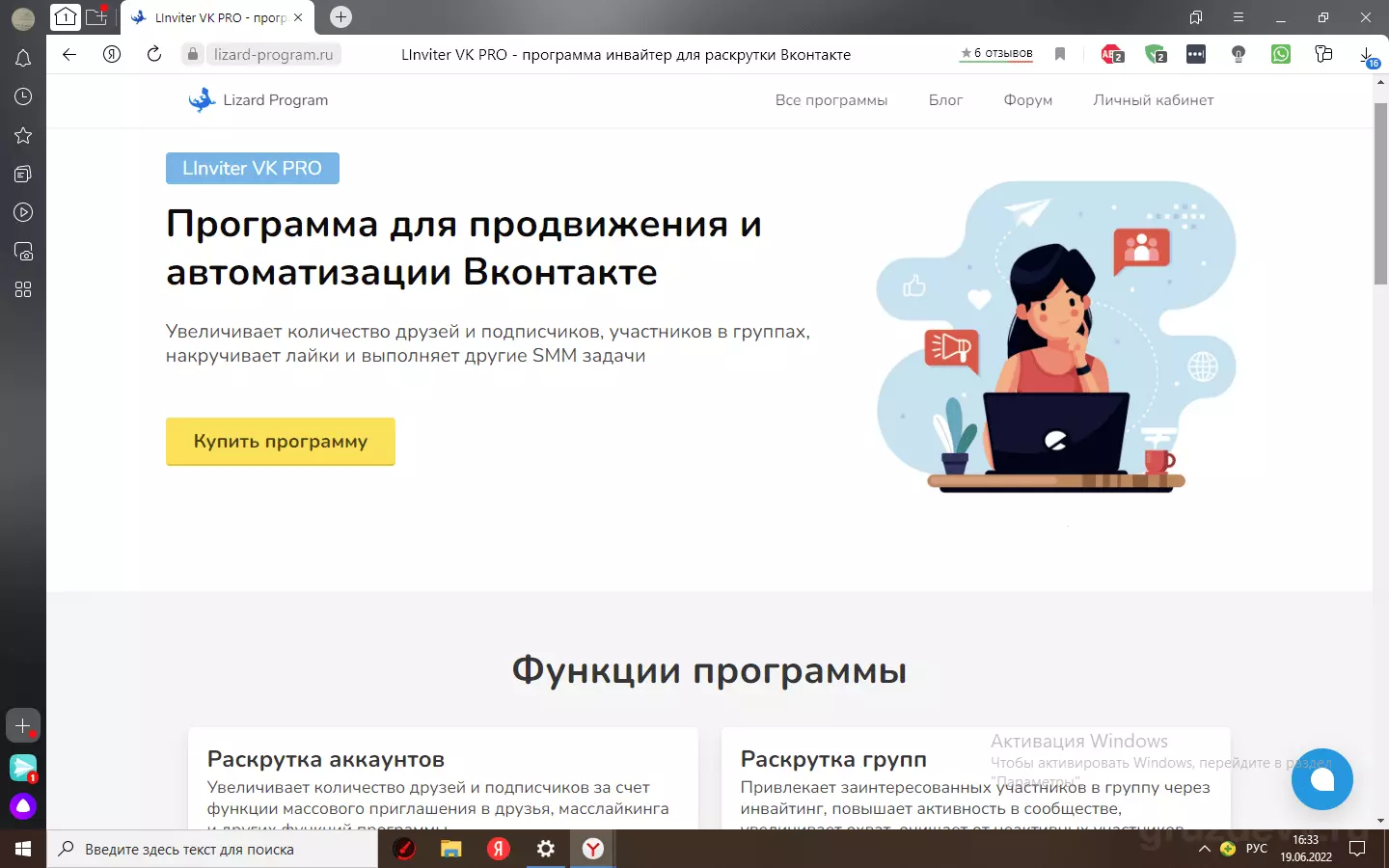The height and width of the screenshot is (868, 1389).
Task: Click the home icon in the tab strip
Action: pyautogui.click(x=66, y=16)
